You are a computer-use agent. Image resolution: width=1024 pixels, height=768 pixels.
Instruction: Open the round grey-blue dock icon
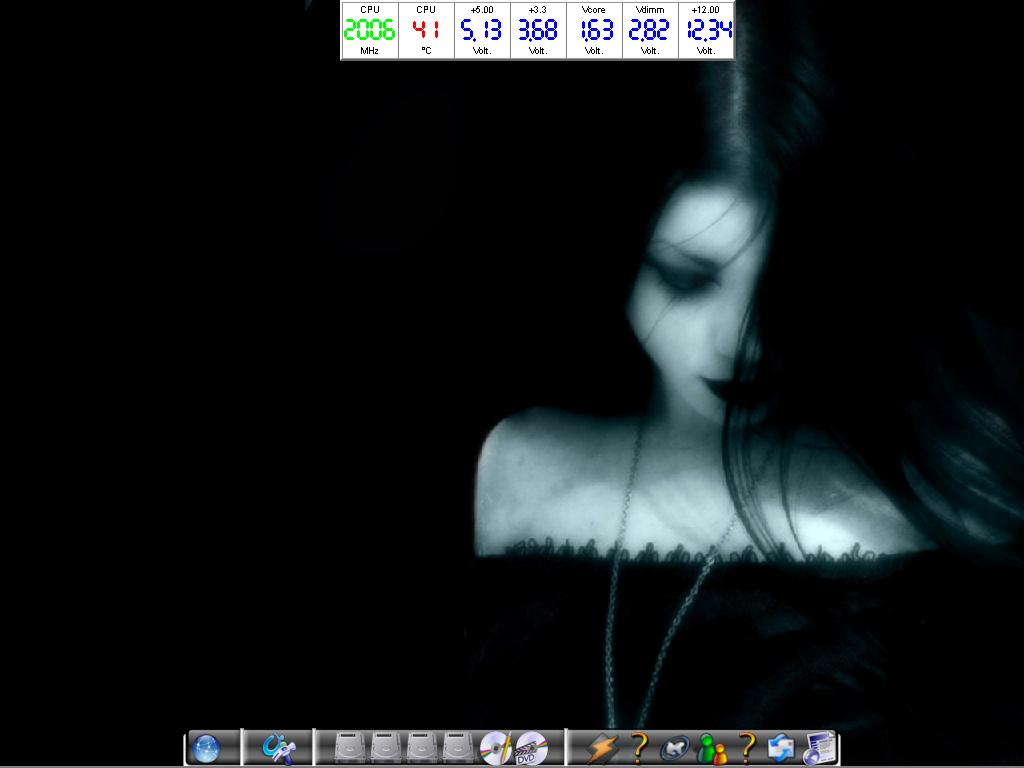(675, 748)
